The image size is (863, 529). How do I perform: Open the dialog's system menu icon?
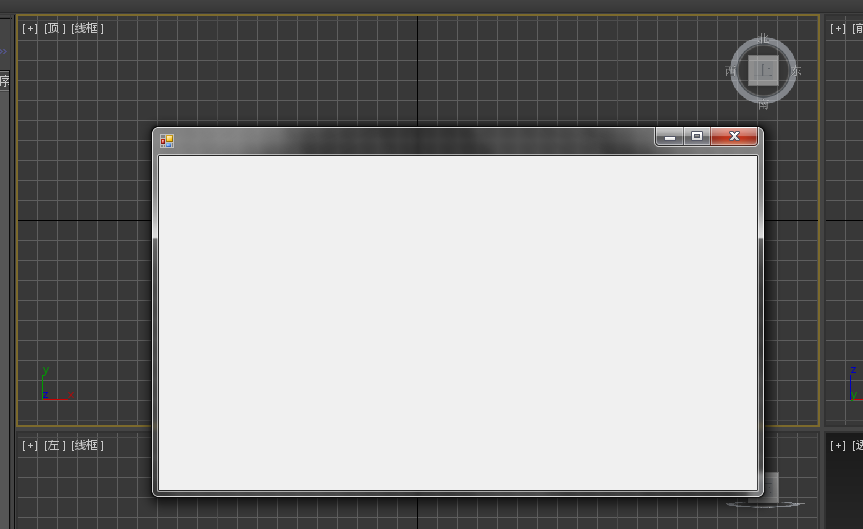point(167,141)
